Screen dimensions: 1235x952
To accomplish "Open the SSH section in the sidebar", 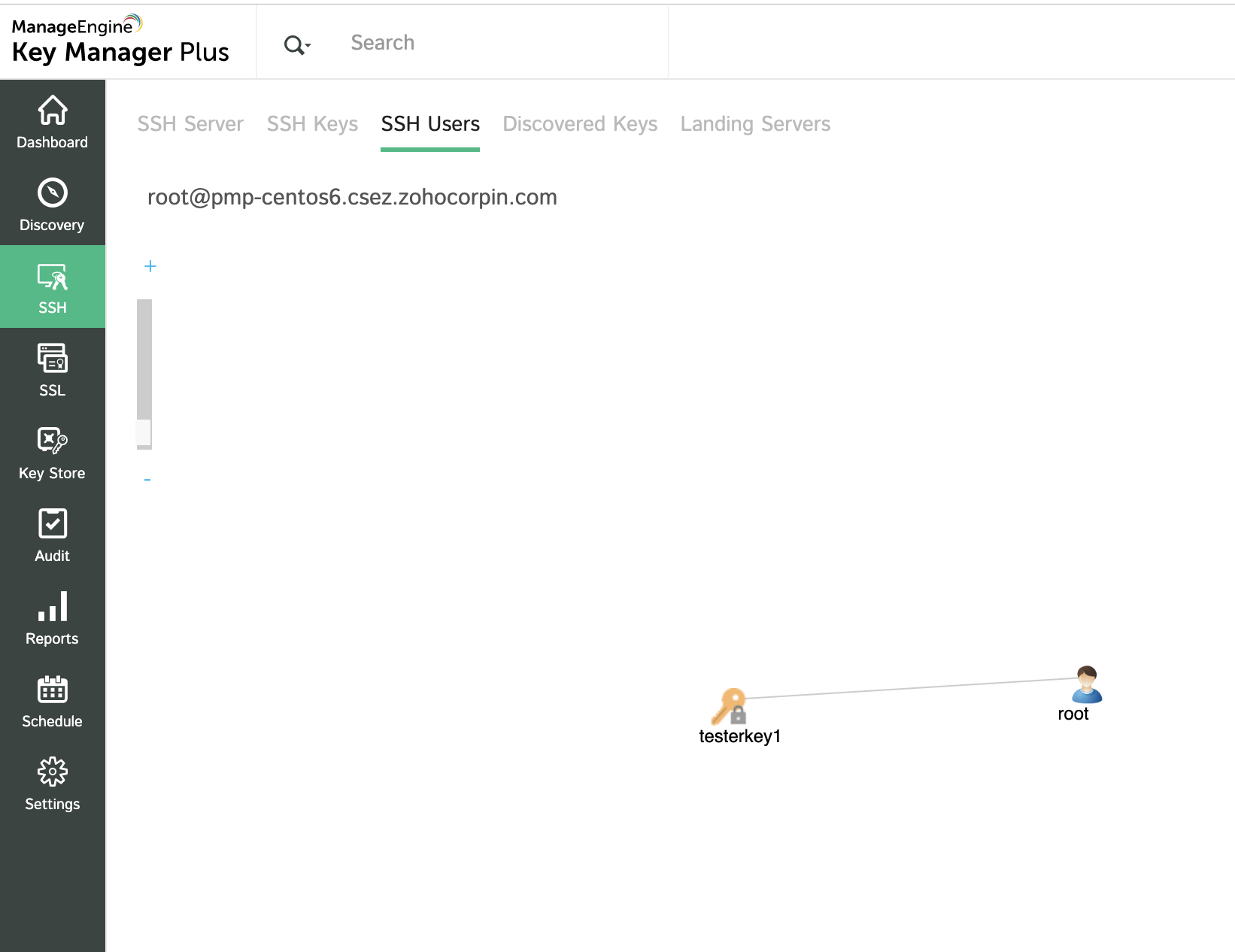I will coord(52,287).
